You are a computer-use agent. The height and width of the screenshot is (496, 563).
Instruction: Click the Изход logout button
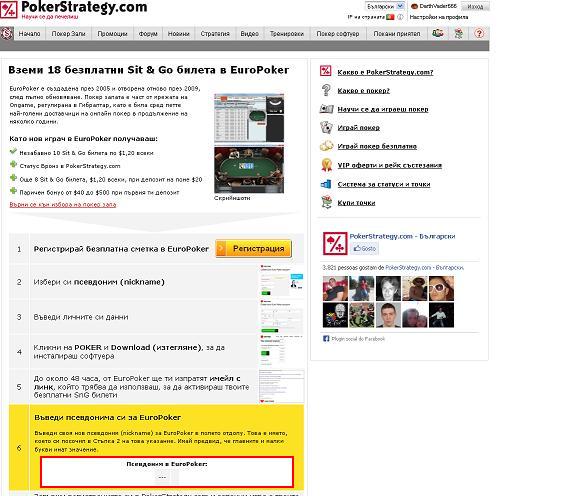coord(475,6)
